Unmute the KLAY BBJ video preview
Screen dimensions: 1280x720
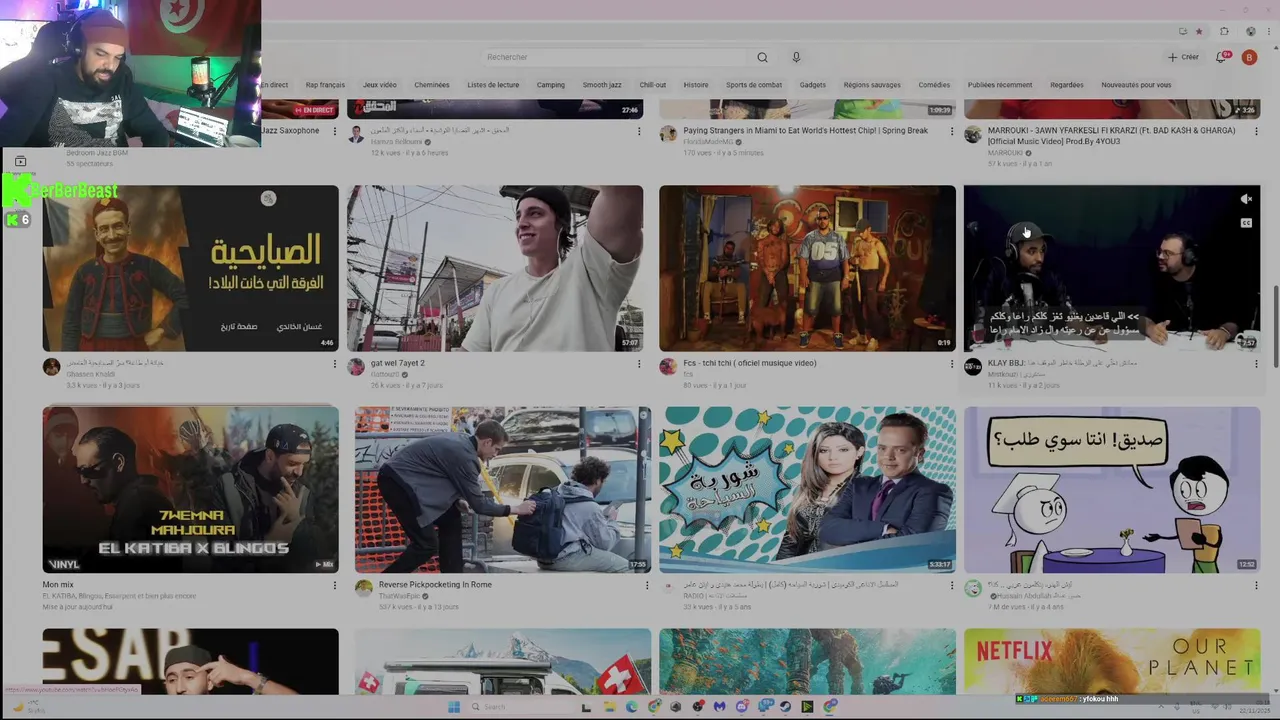coord(1246,199)
